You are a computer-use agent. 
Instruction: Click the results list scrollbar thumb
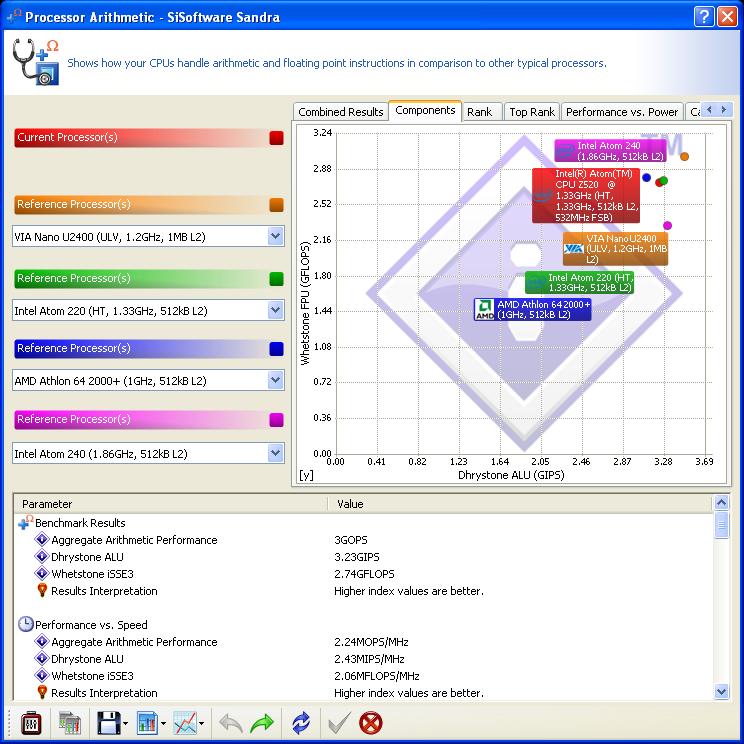tap(721, 525)
